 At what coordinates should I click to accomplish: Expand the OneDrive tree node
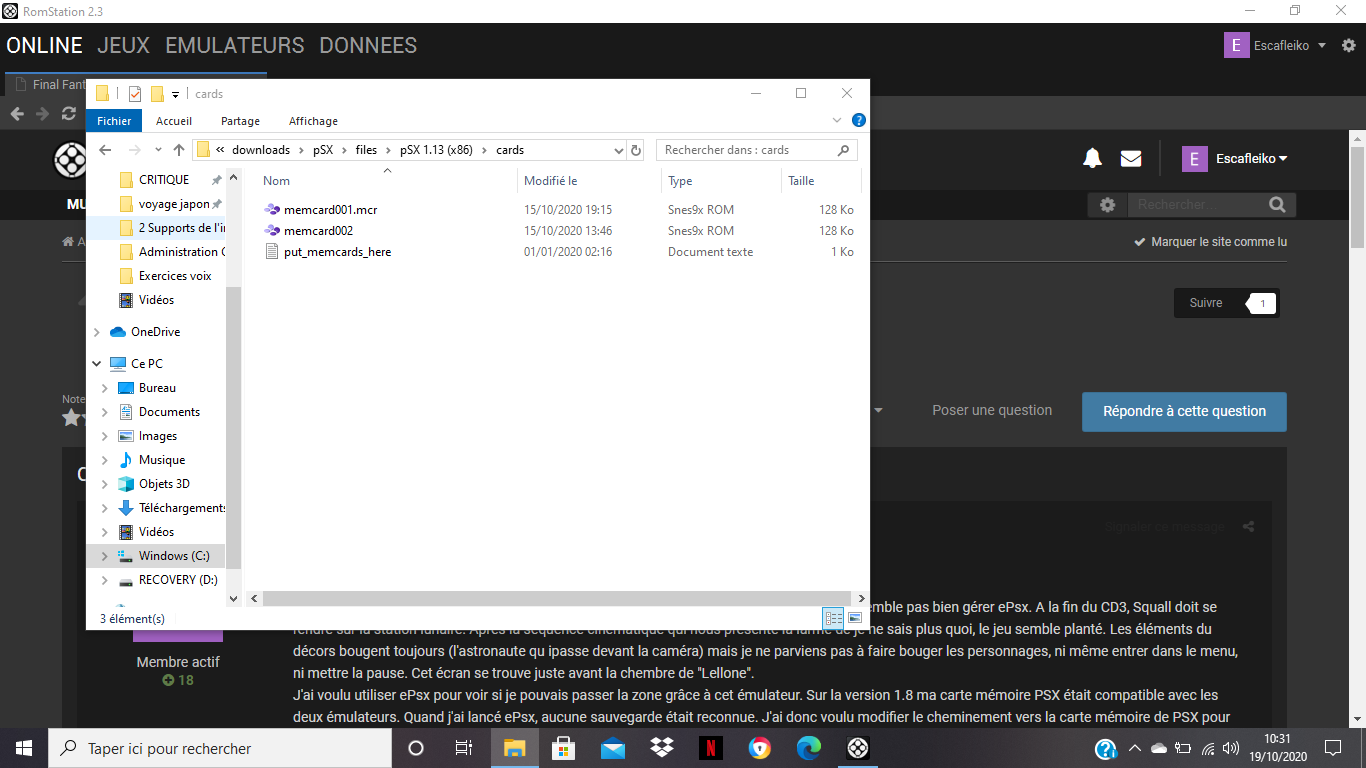97,332
